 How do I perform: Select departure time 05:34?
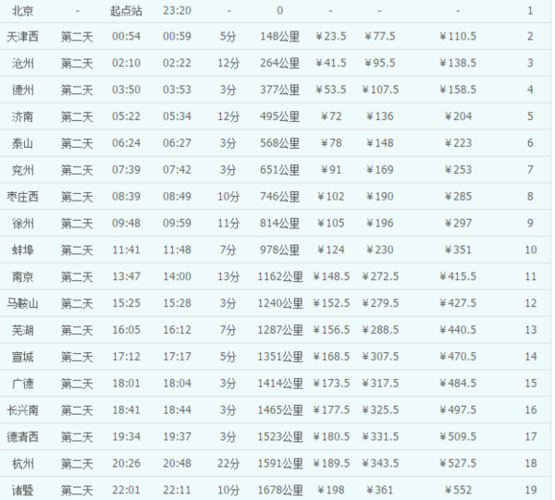(177, 116)
